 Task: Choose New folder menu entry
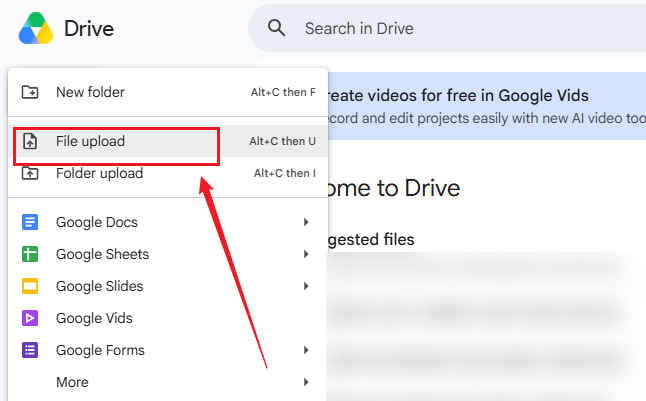pyautogui.click(x=168, y=92)
